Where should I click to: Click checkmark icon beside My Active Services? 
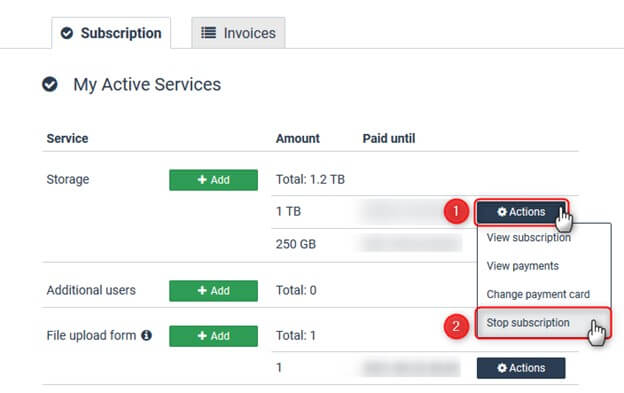[50, 84]
